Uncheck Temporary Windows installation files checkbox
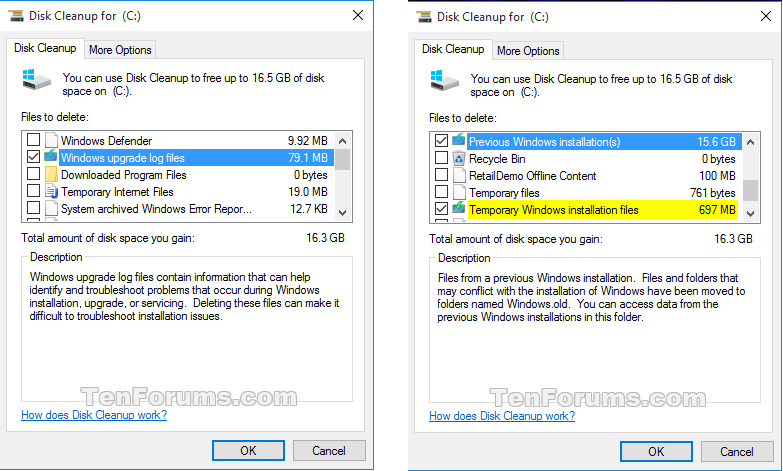The height and width of the screenshot is (471, 783). 441,208
